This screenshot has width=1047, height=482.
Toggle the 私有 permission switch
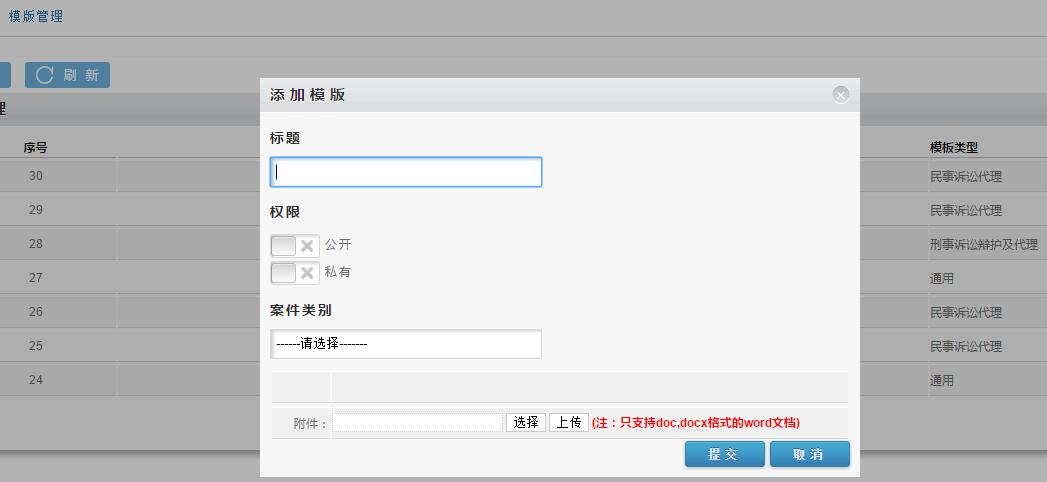click(x=295, y=273)
